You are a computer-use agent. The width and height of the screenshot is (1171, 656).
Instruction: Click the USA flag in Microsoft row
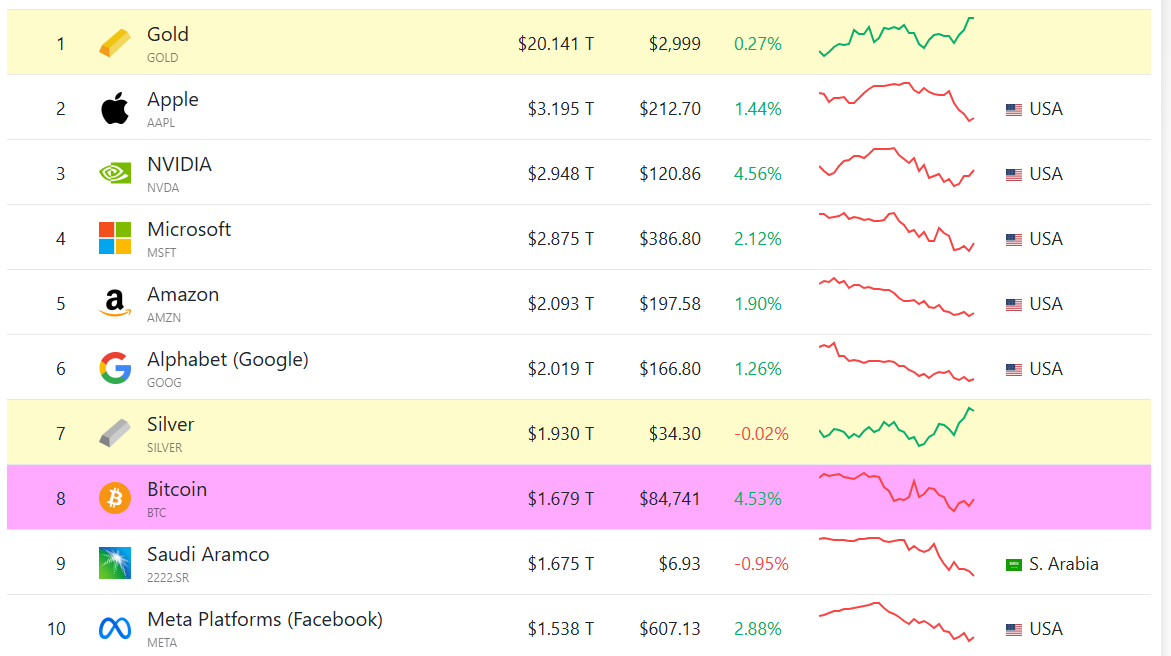(x=1013, y=240)
